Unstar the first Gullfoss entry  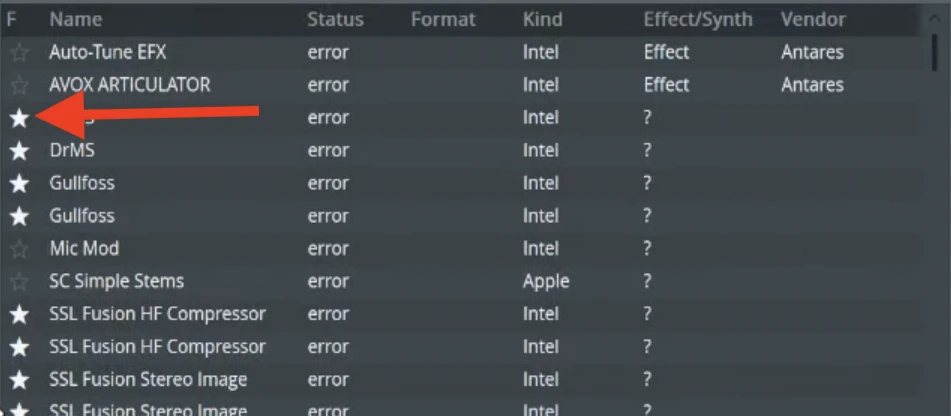(19, 184)
